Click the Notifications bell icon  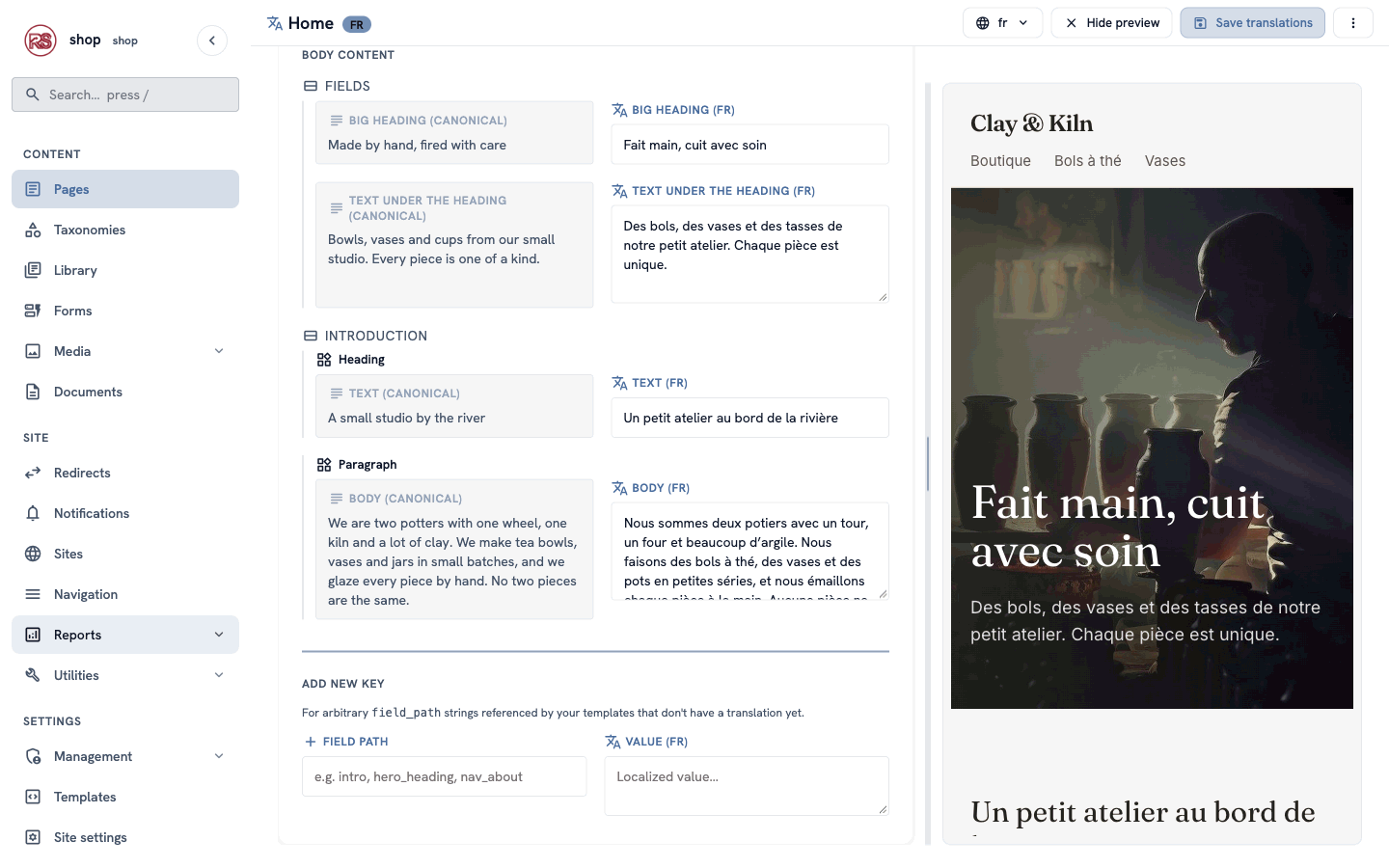coord(33,513)
